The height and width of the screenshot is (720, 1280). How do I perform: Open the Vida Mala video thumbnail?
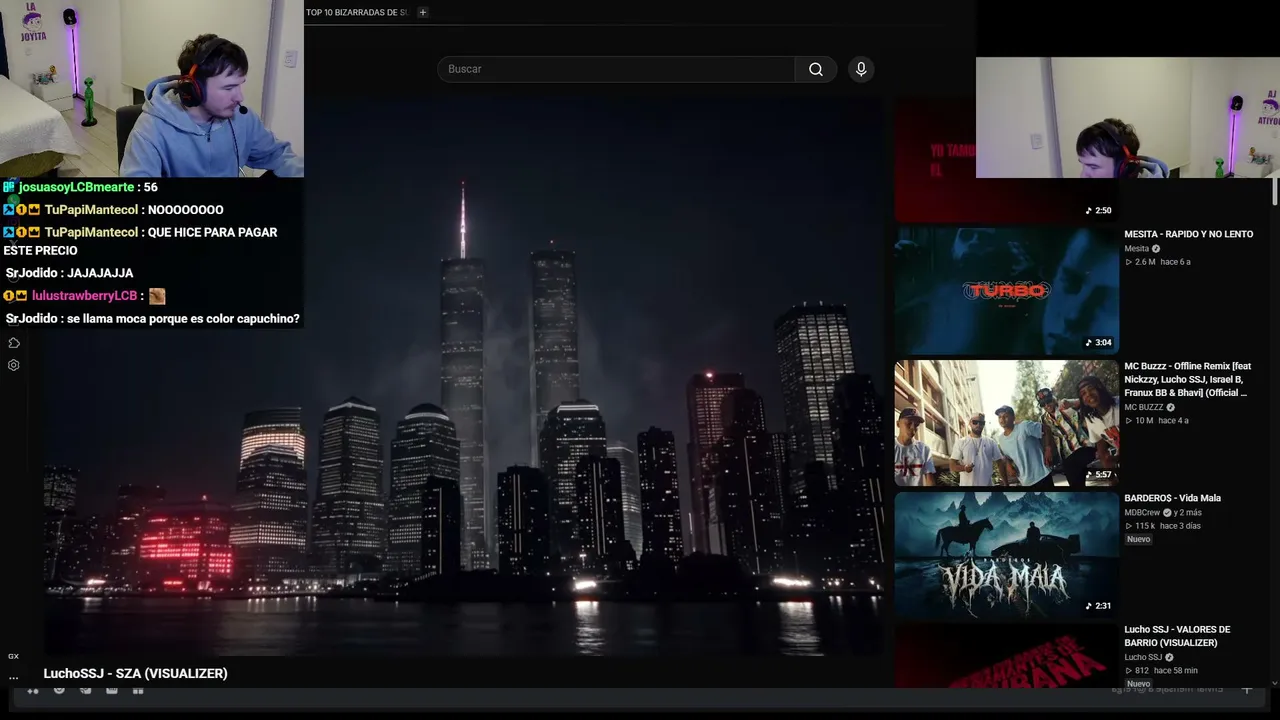(x=1006, y=555)
